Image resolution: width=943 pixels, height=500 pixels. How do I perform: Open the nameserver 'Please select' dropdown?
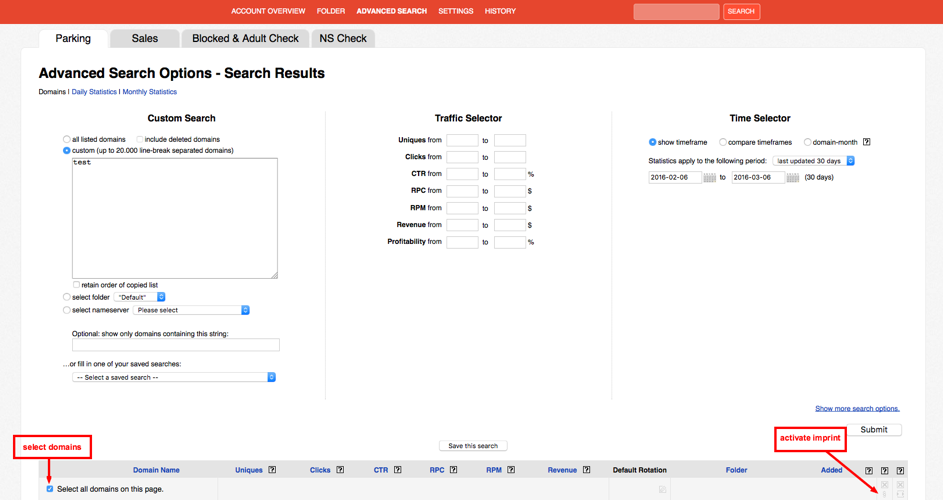pyautogui.click(x=191, y=311)
